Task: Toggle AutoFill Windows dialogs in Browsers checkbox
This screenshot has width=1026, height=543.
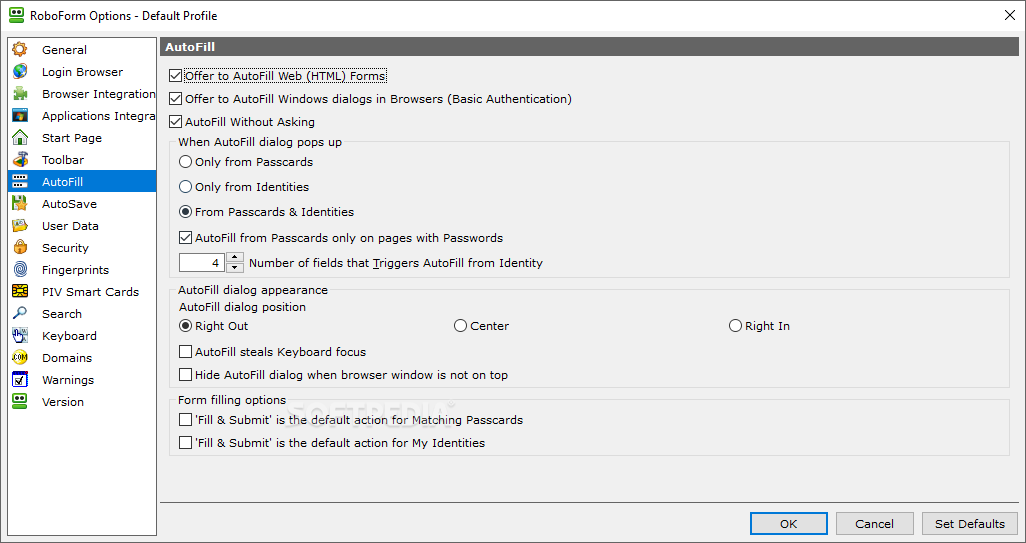Action: point(175,99)
